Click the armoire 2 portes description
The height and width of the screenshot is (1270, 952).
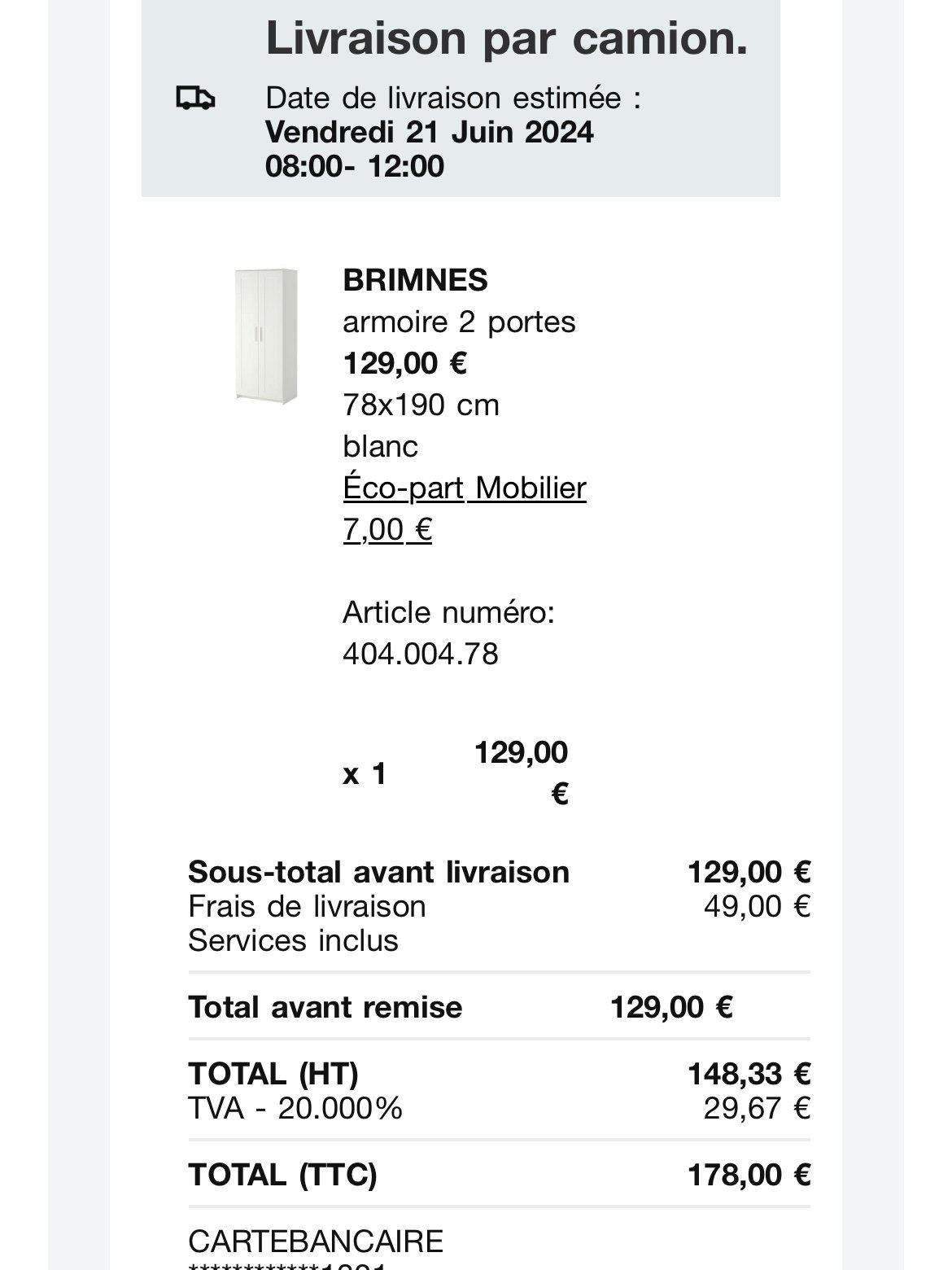point(459,322)
